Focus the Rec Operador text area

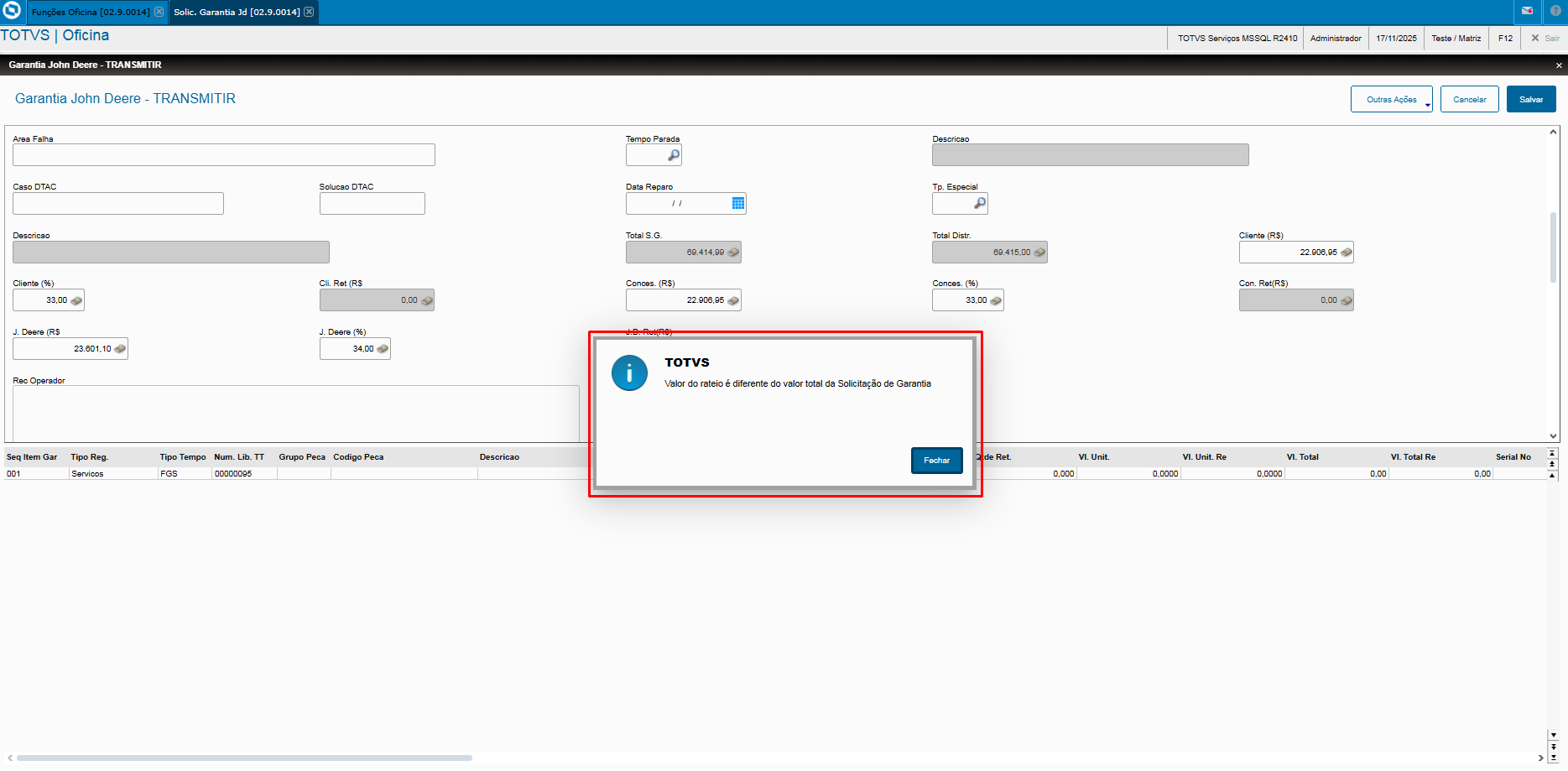[x=296, y=414]
